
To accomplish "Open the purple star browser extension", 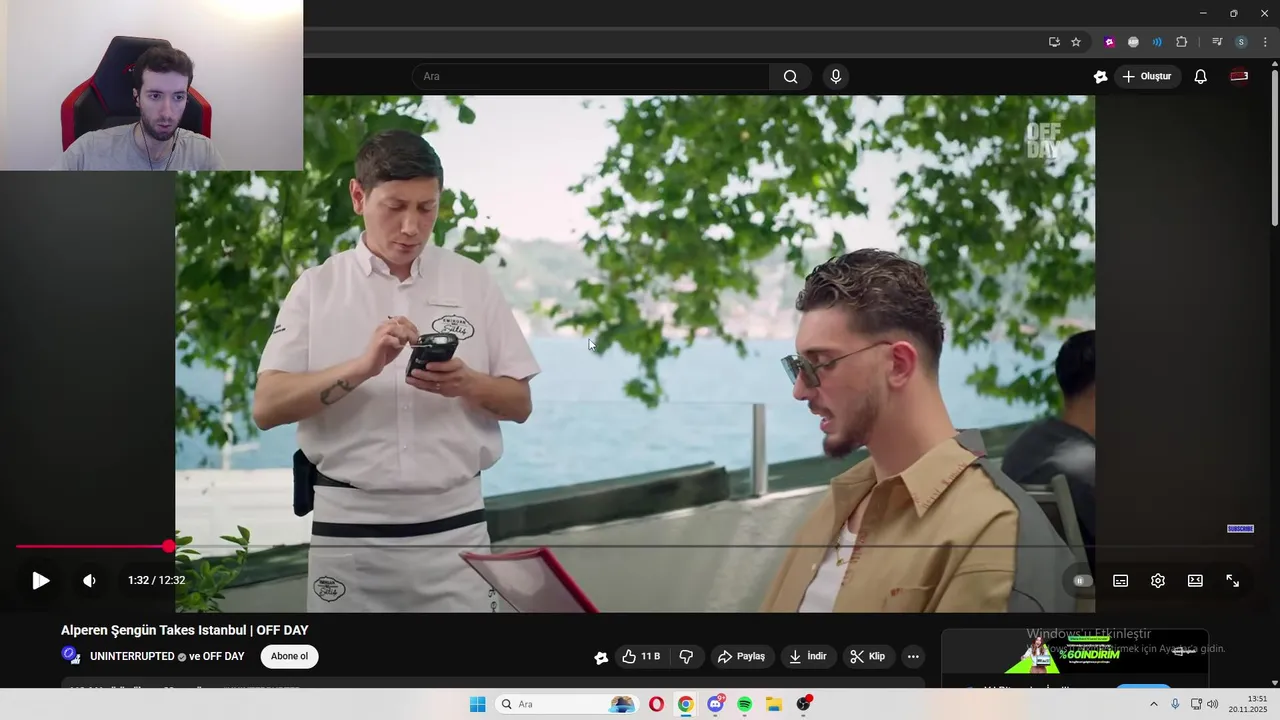I will point(1109,42).
